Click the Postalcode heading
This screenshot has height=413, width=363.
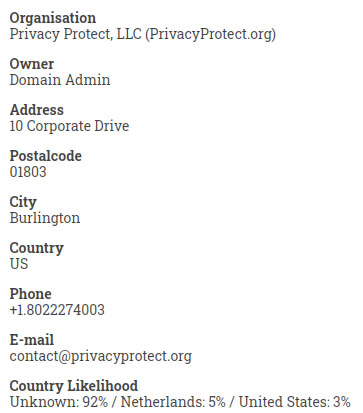46,156
